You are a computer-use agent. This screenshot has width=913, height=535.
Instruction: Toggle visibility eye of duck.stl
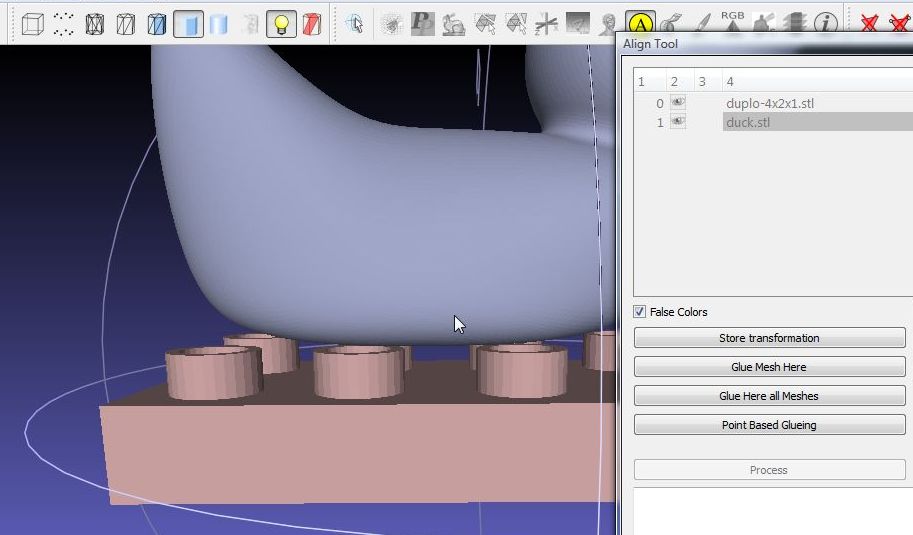point(678,122)
